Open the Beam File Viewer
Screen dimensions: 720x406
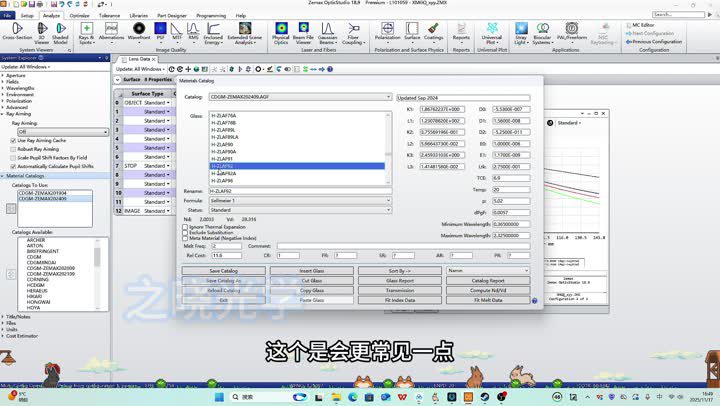(x=303, y=33)
